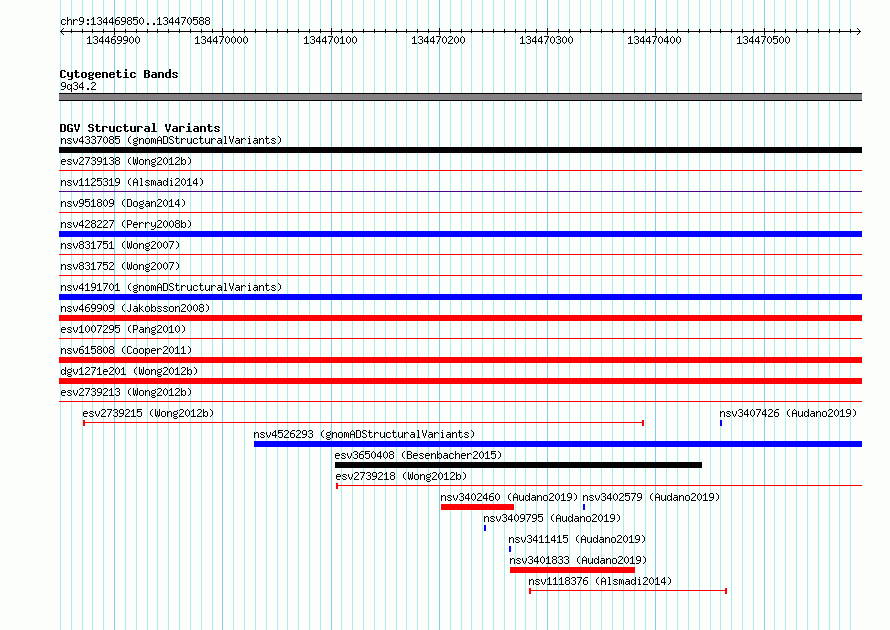The width and height of the screenshot is (890, 630).
Task: Select variant nsv3409795 (Audano2019) label
Action: pyautogui.click(x=552, y=518)
